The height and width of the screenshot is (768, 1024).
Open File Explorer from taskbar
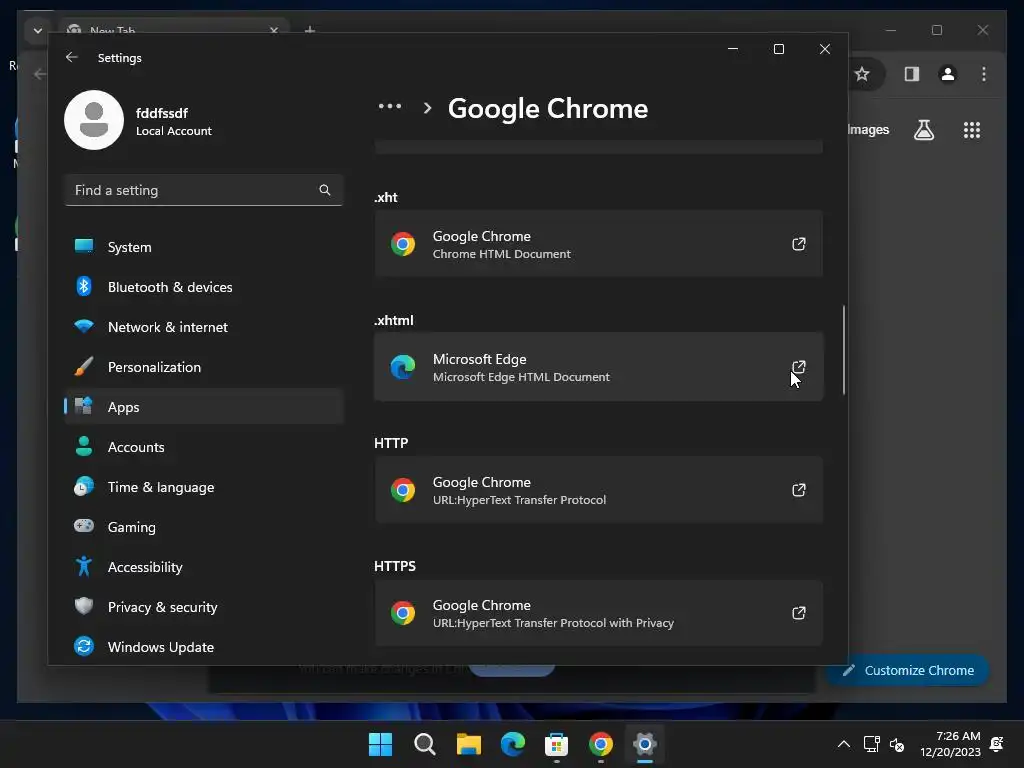(468, 744)
